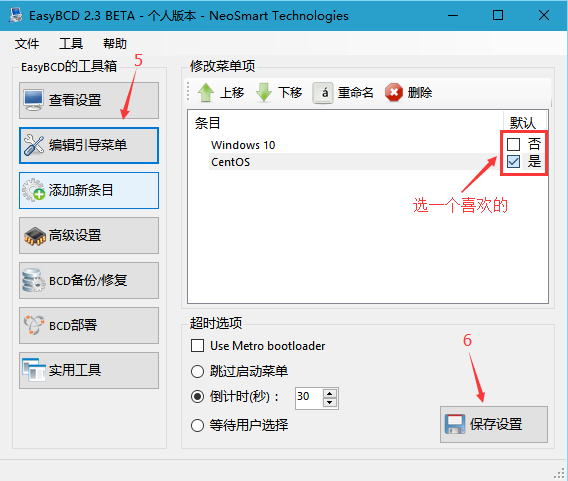
Task: Open the 工具 menu
Action: (71, 43)
